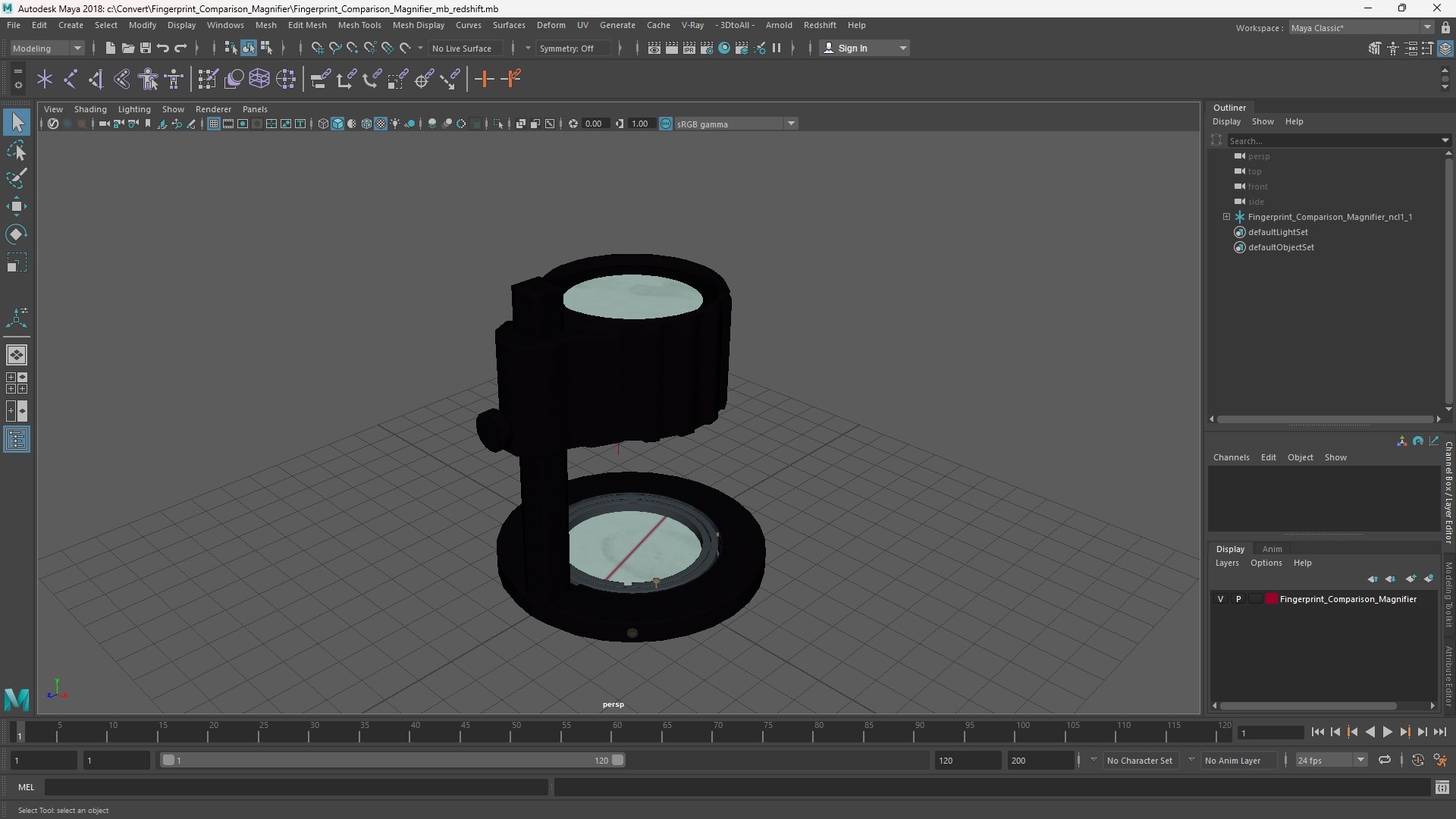Screen dimensions: 1456x819
Task: Click red layer color swatch
Action: coord(1272,599)
